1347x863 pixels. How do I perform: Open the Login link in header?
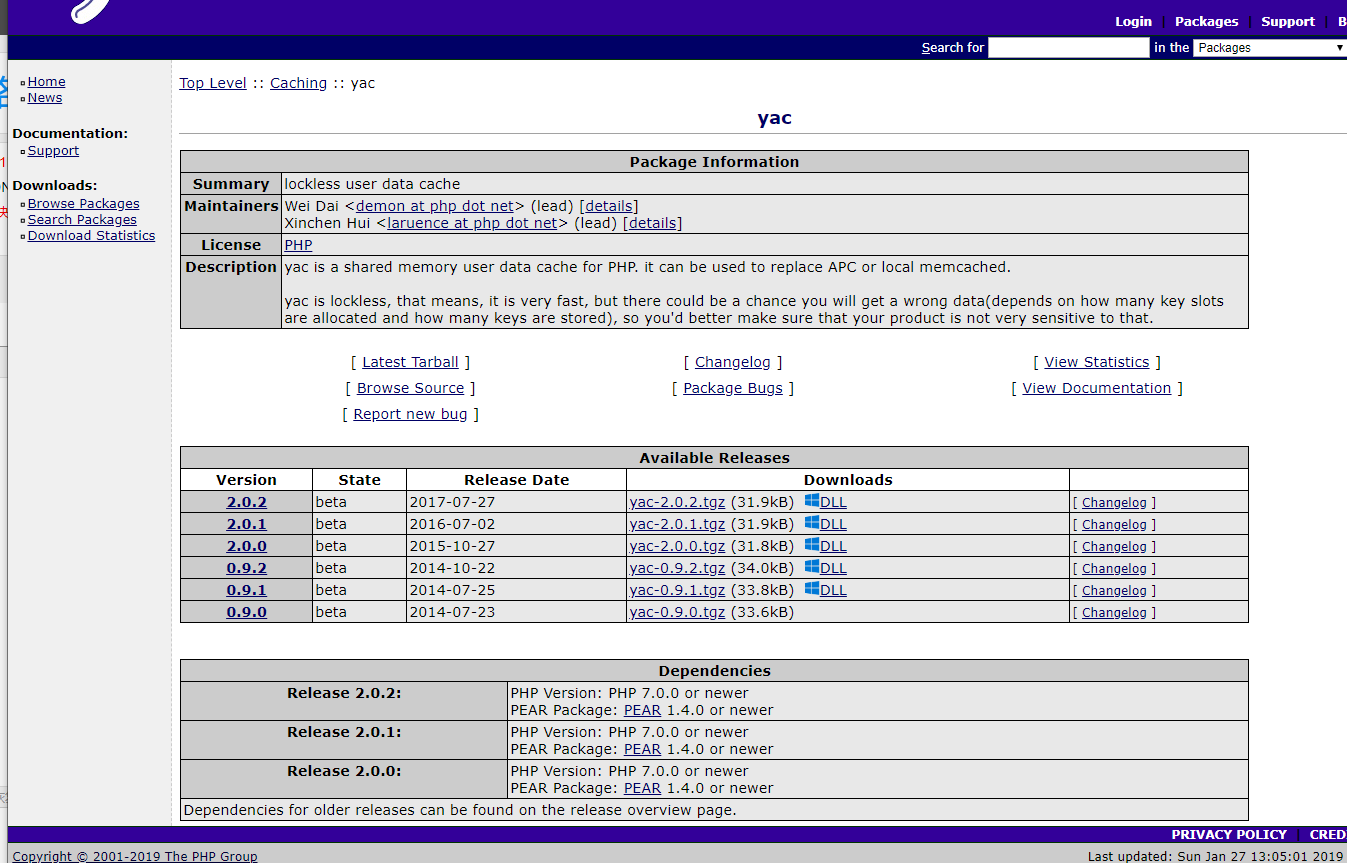coord(1133,21)
